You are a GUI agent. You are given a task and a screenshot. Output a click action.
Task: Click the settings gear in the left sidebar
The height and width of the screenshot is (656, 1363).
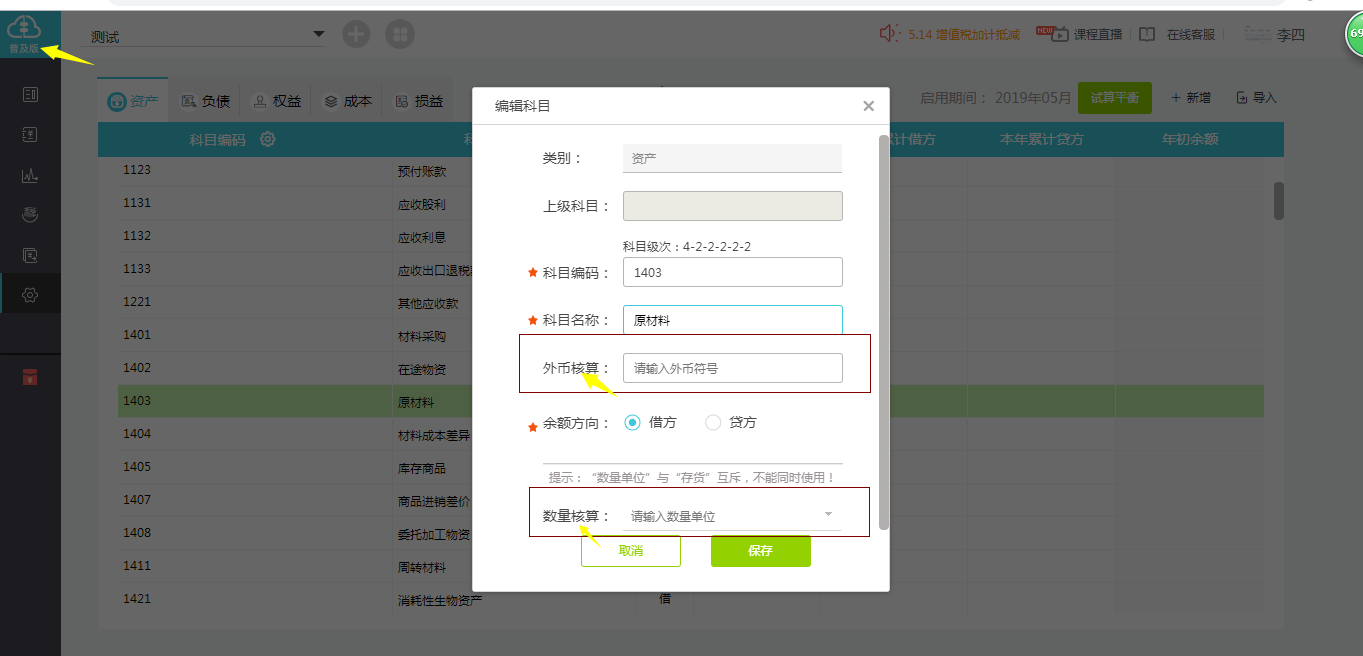[30, 295]
